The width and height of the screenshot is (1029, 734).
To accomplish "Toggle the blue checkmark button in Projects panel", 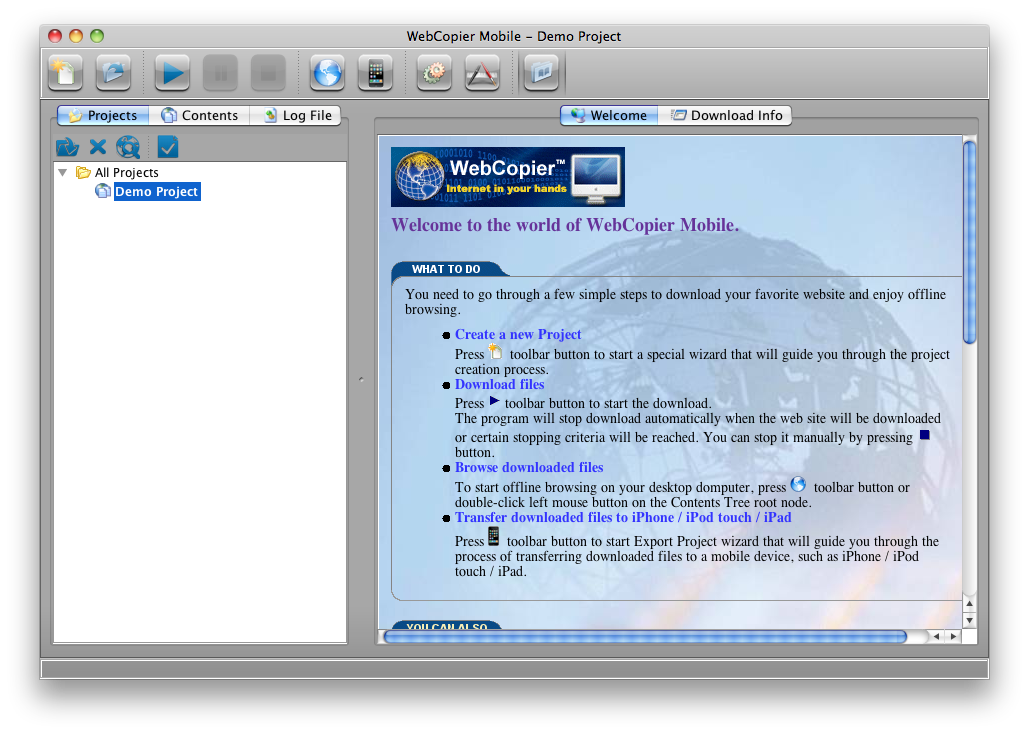I will [x=168, y=147].
